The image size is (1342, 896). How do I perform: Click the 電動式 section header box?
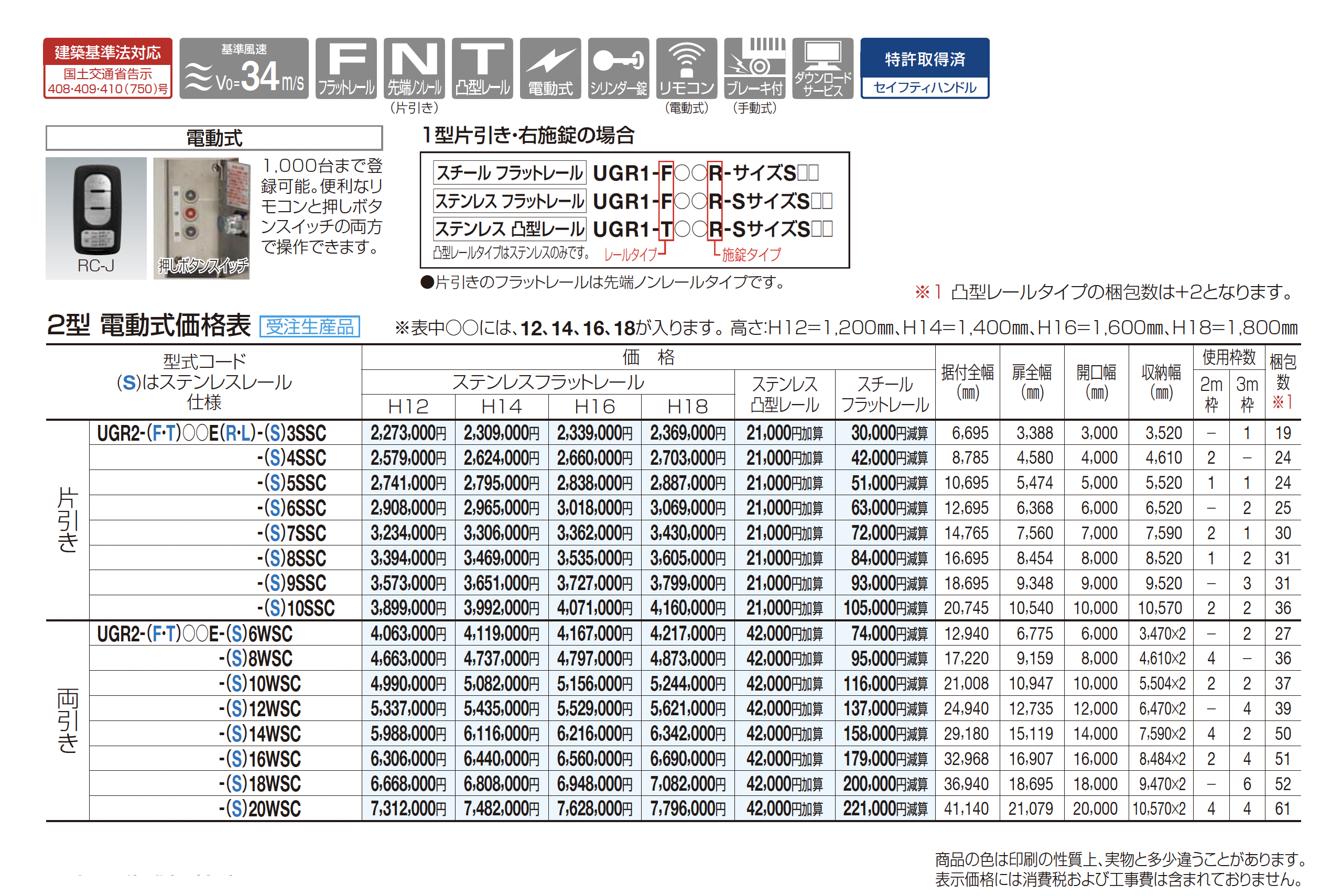click(214, 138)
